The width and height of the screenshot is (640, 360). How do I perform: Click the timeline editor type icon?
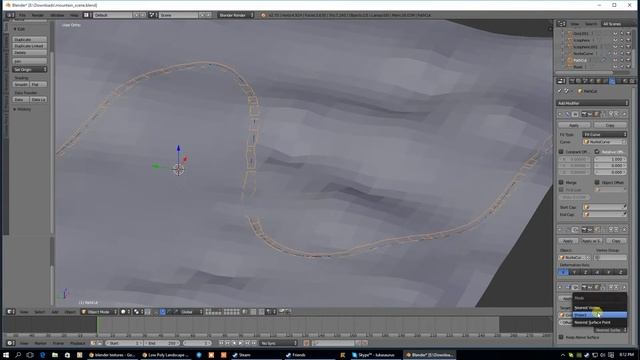point(11,343)
